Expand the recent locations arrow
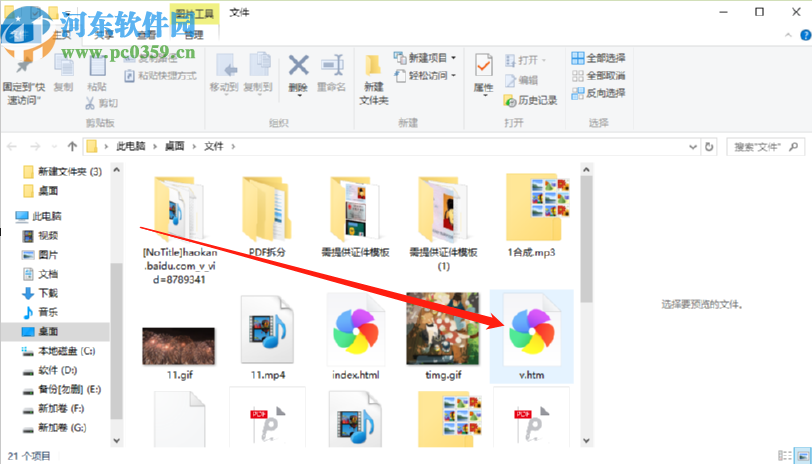Image resolution: width=812 pixels, height=464 pixels. [x=54, y=147]
